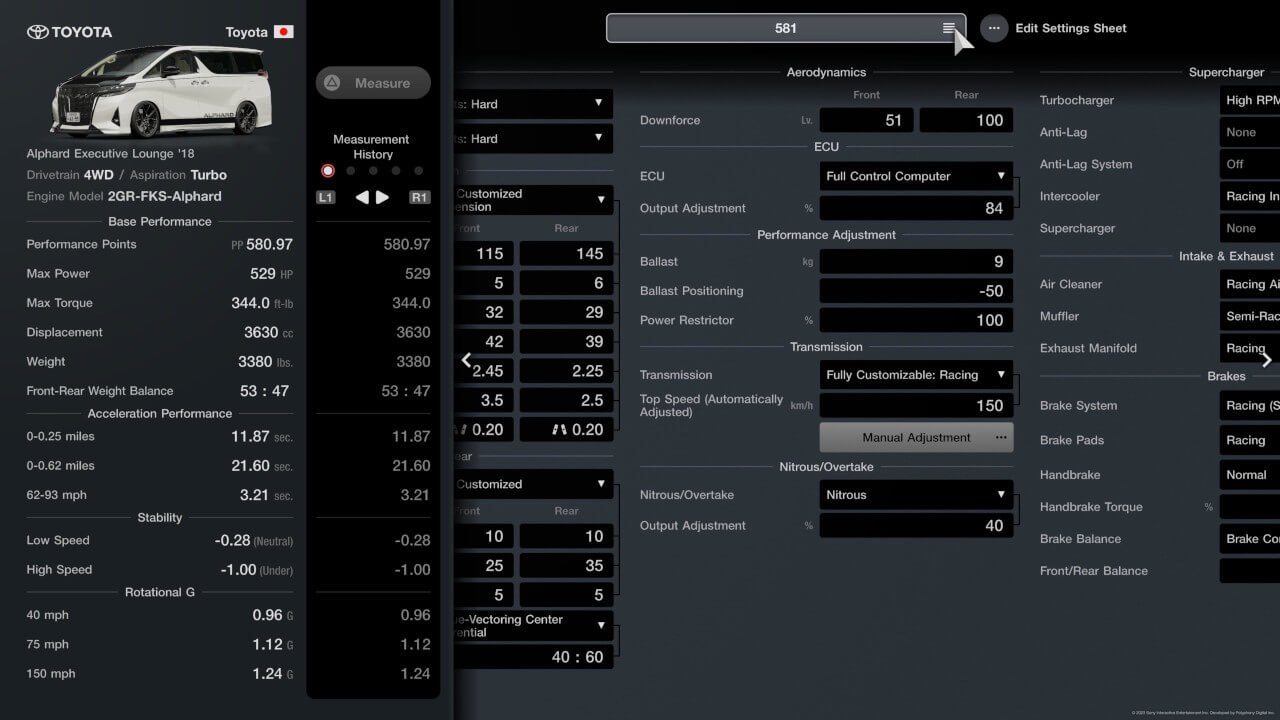Open the Handbrake Normal field

[1250, 475]
